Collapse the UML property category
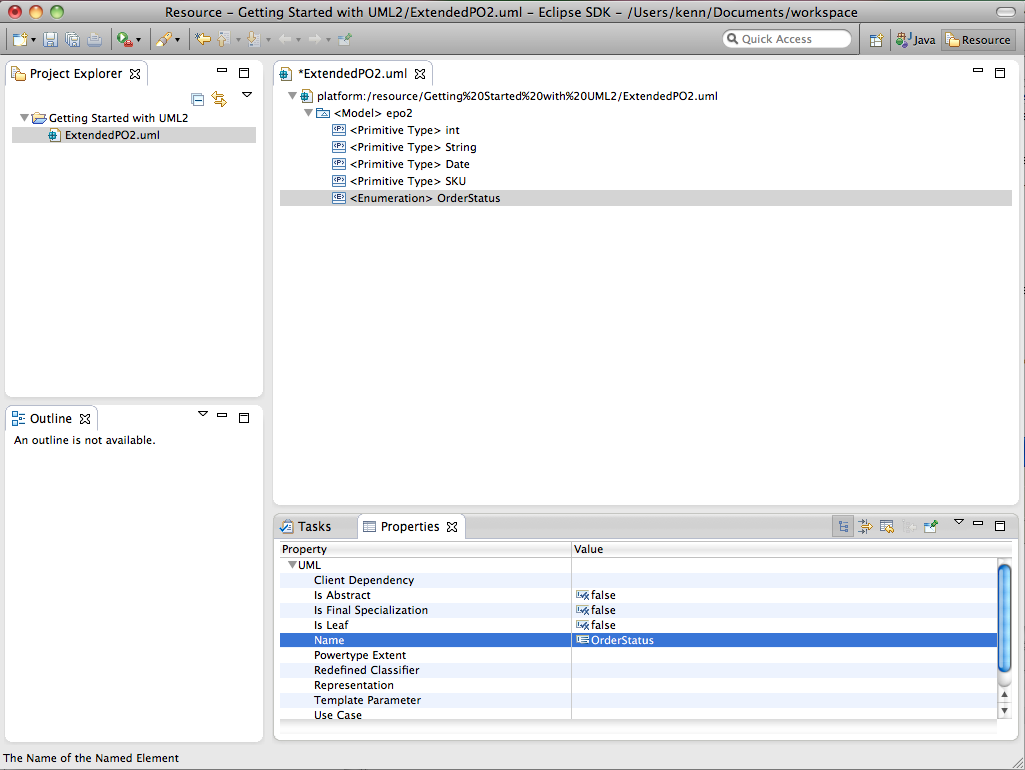 click(292, 565)
